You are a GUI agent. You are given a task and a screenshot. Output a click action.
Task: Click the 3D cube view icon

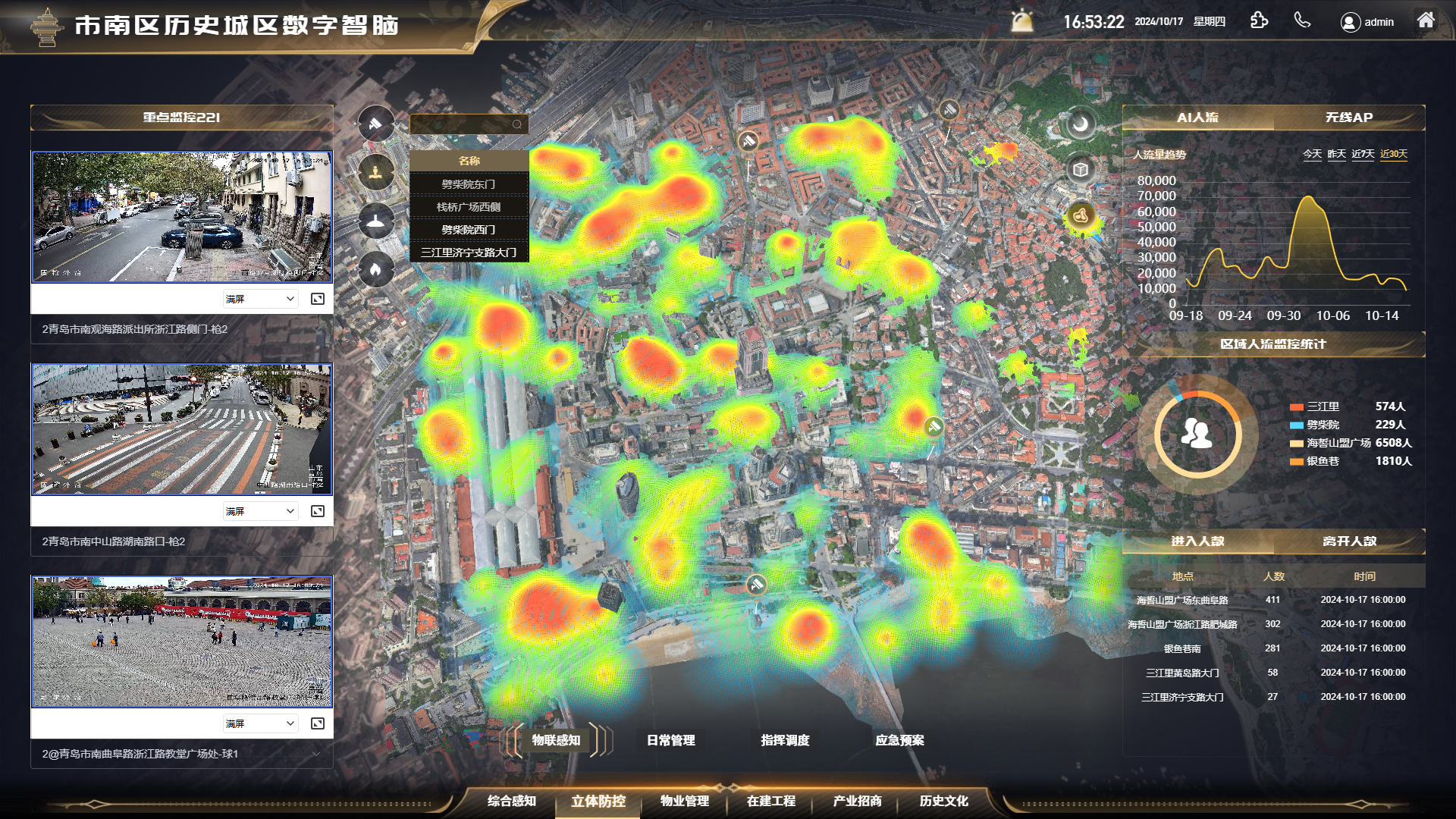1081,170
